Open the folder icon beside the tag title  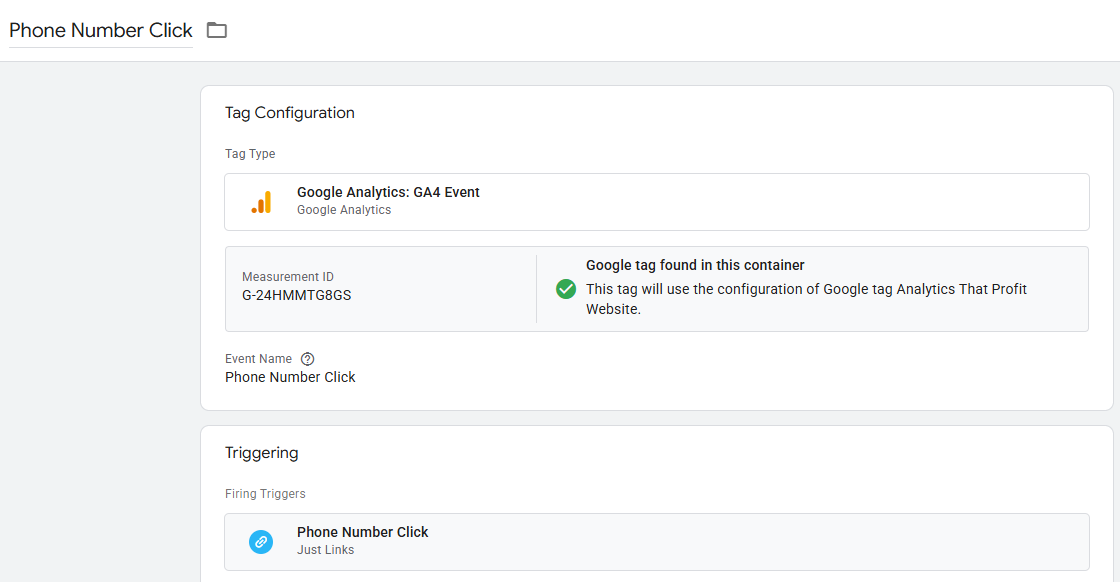[216, 30]
